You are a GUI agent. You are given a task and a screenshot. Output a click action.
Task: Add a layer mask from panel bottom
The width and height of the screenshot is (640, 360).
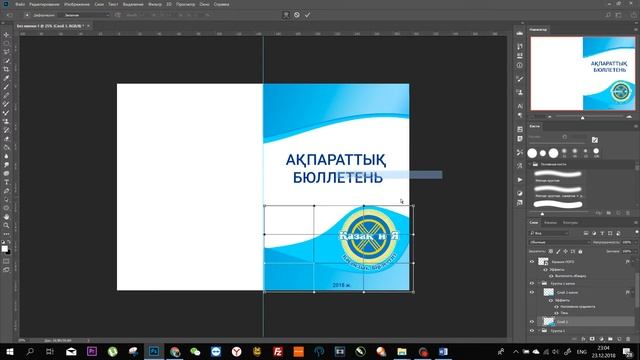point(592,339)
